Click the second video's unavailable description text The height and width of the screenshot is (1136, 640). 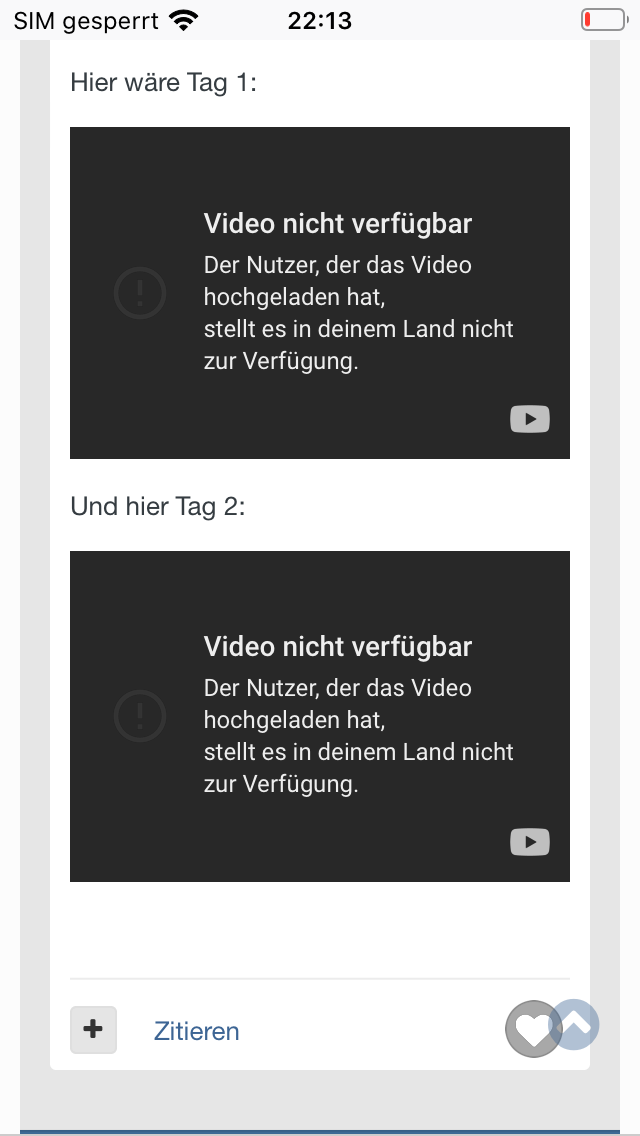pyautogui.click(x=359, y=736)
